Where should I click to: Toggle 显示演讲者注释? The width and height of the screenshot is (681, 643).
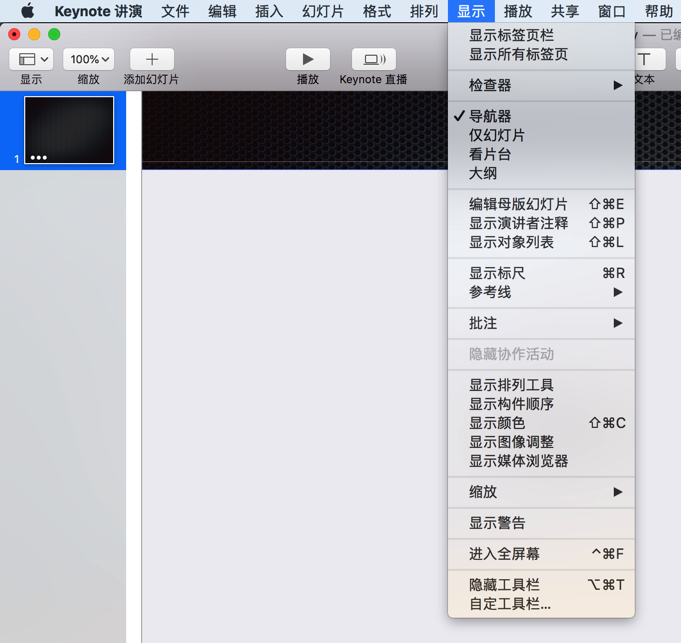click(541, 223)
